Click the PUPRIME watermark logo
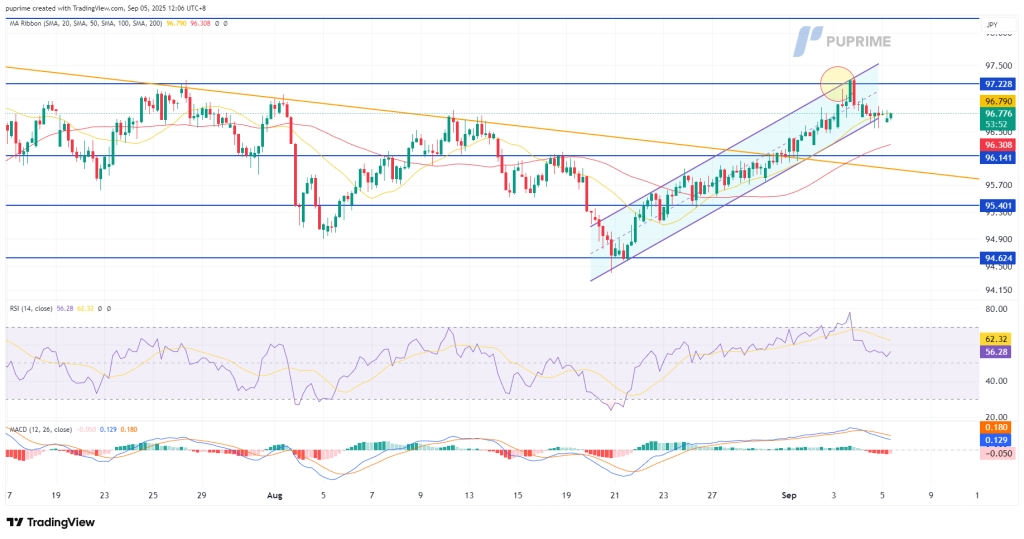The image size is (1024, 539). 842,41
